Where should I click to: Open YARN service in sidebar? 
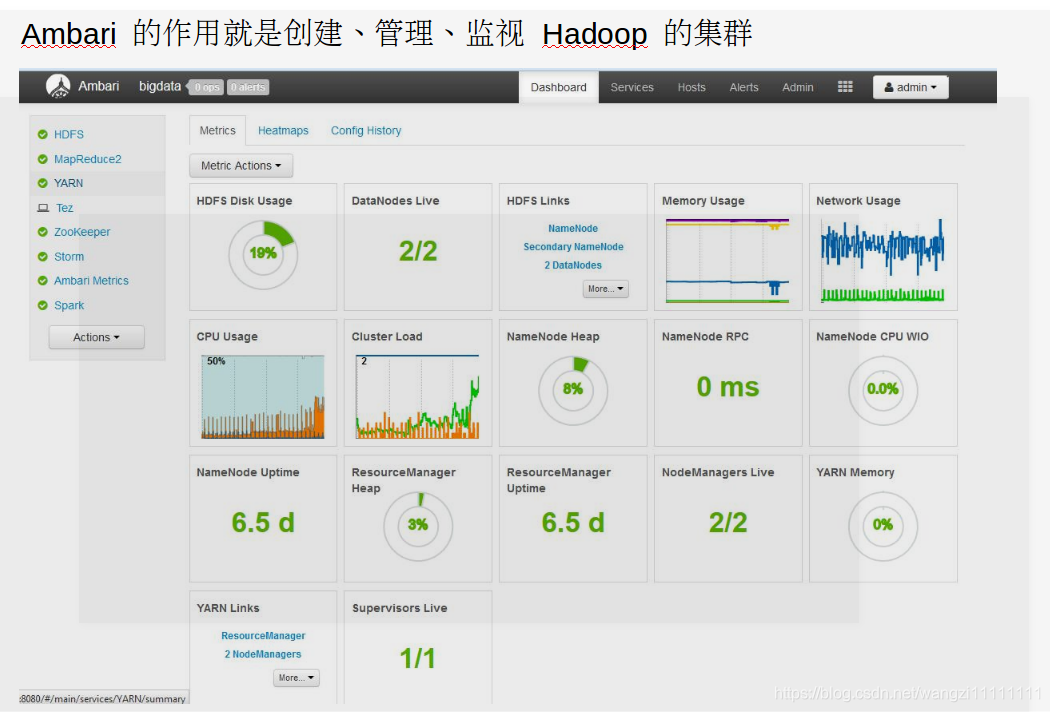click(x=68, y=184)
